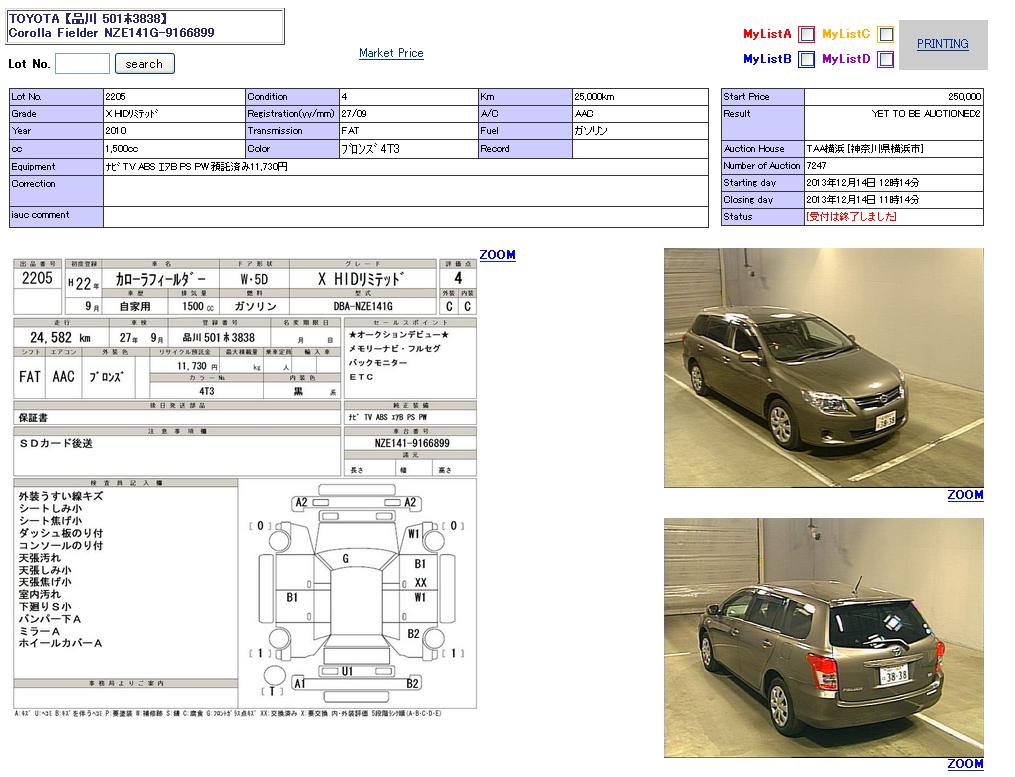Click the PRINTING link
The image size is (1015, 777).
(x=942, y=44)
